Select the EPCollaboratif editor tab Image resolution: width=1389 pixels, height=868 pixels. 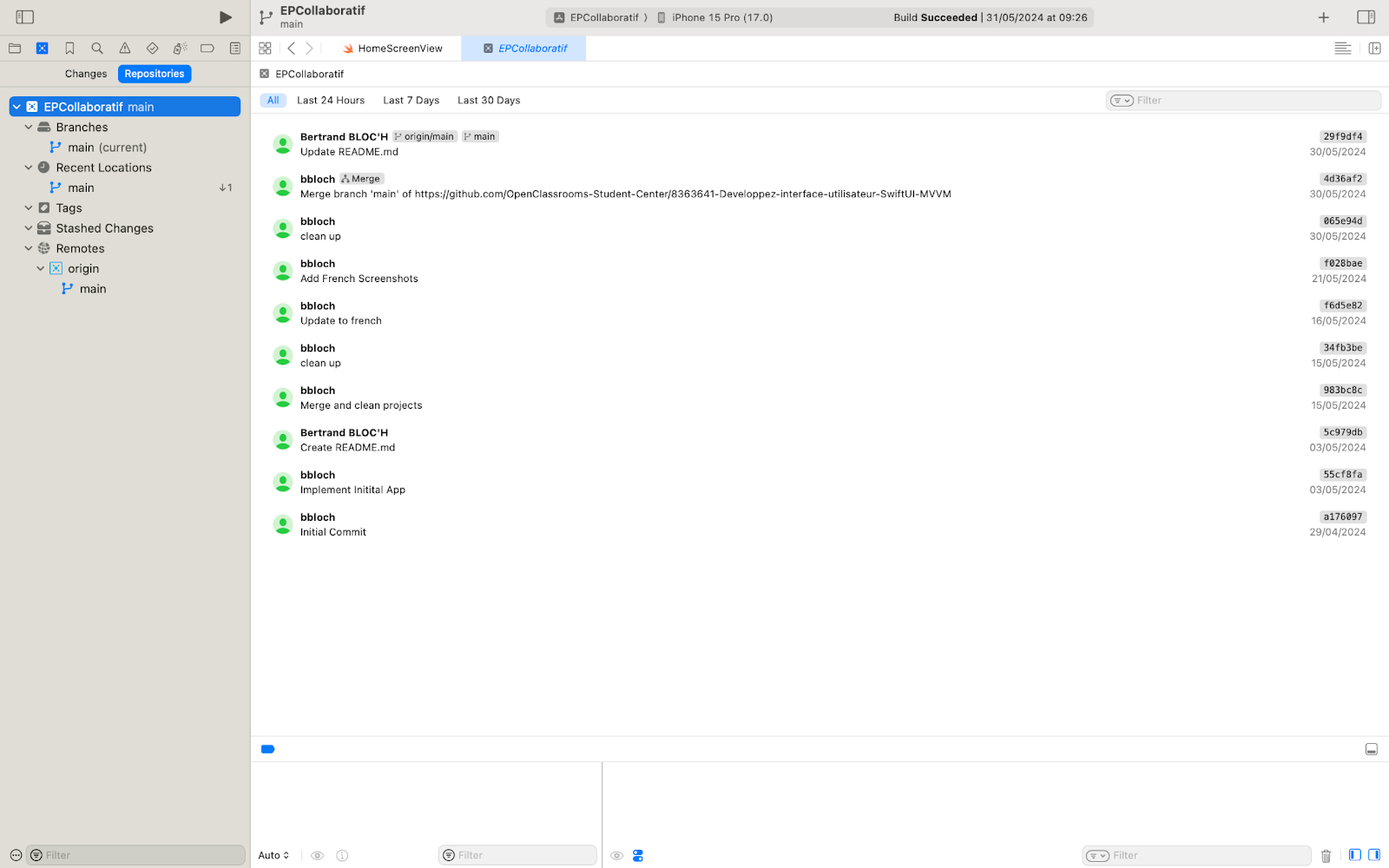tap(524, 49)
